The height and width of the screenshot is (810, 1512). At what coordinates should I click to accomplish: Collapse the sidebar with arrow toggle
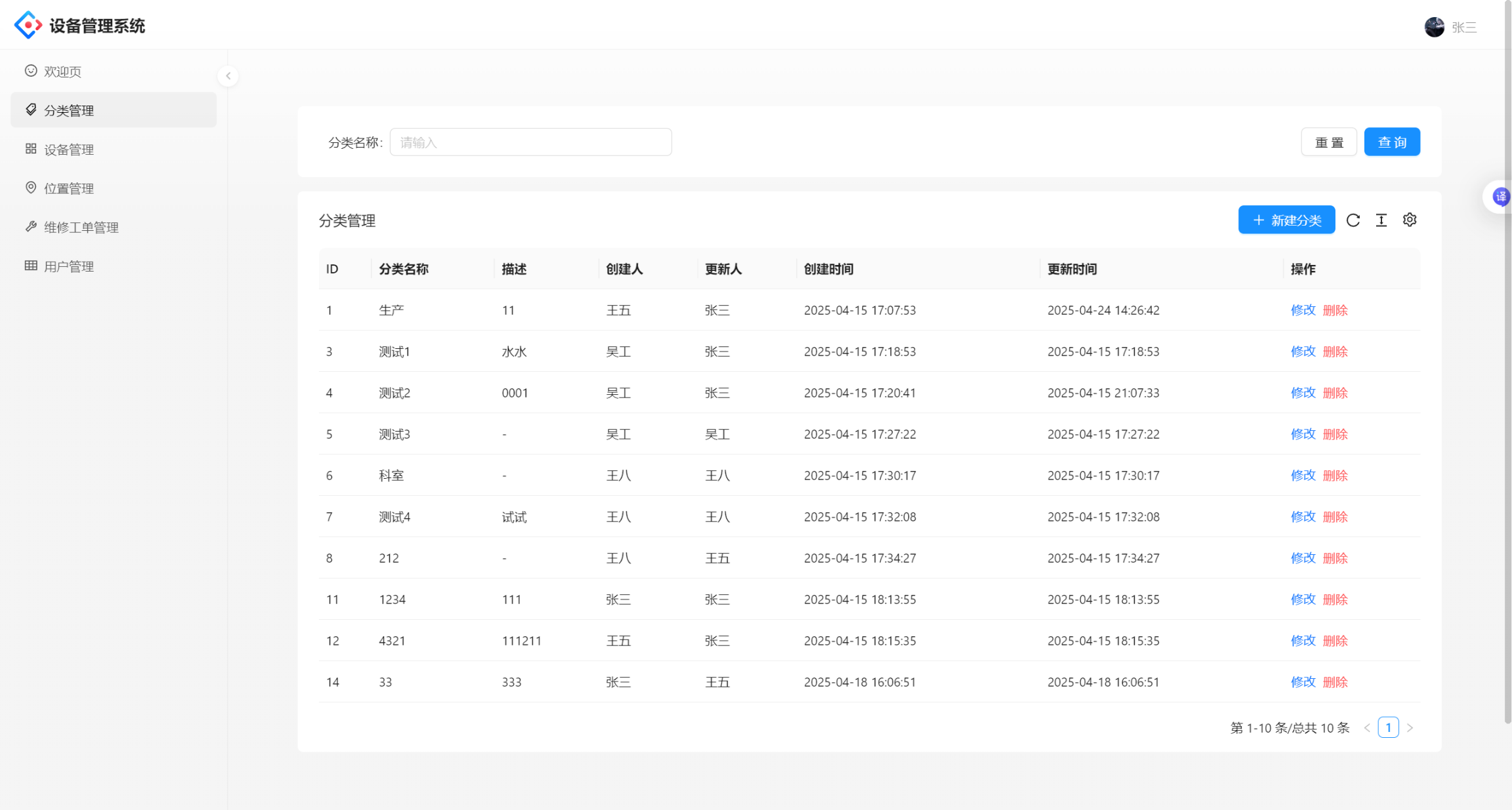pos(228,76)
